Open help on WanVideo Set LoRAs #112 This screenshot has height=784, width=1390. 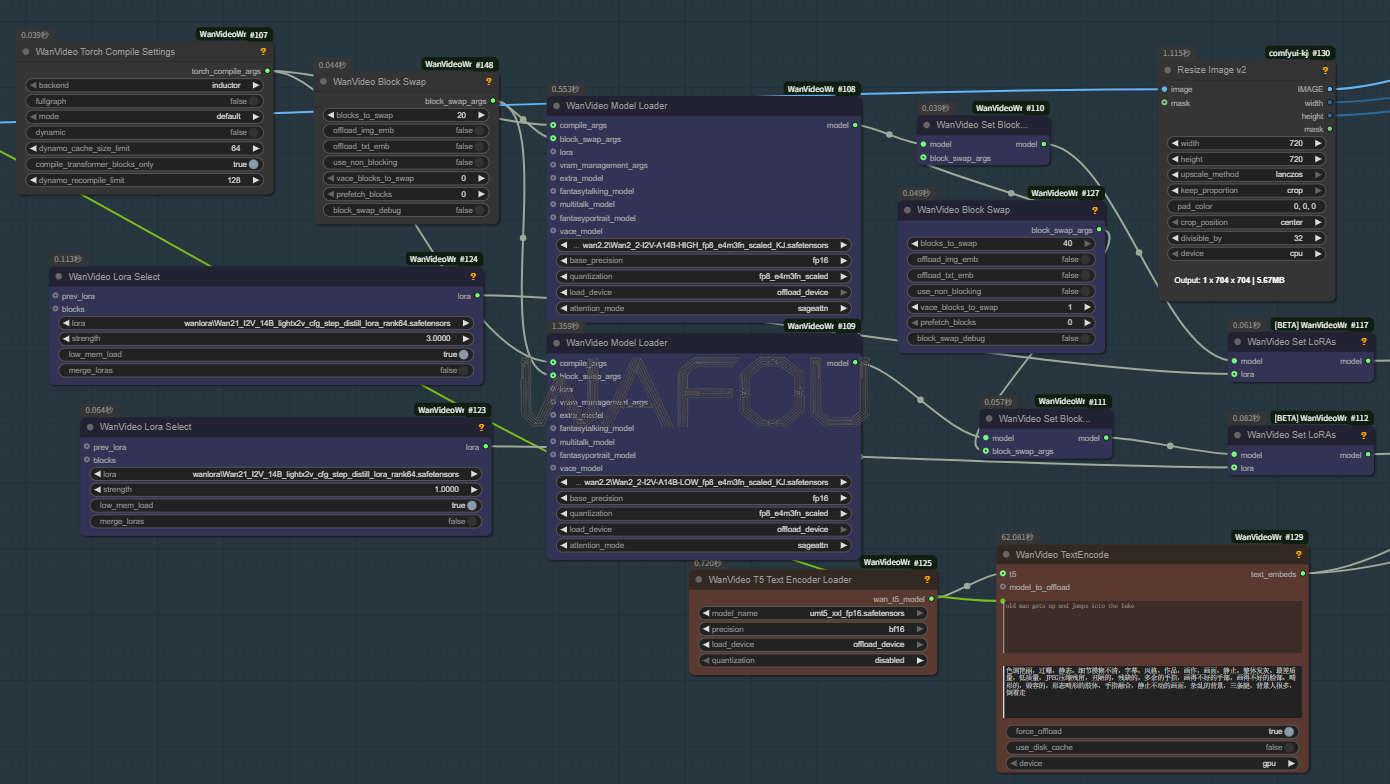1365,435
